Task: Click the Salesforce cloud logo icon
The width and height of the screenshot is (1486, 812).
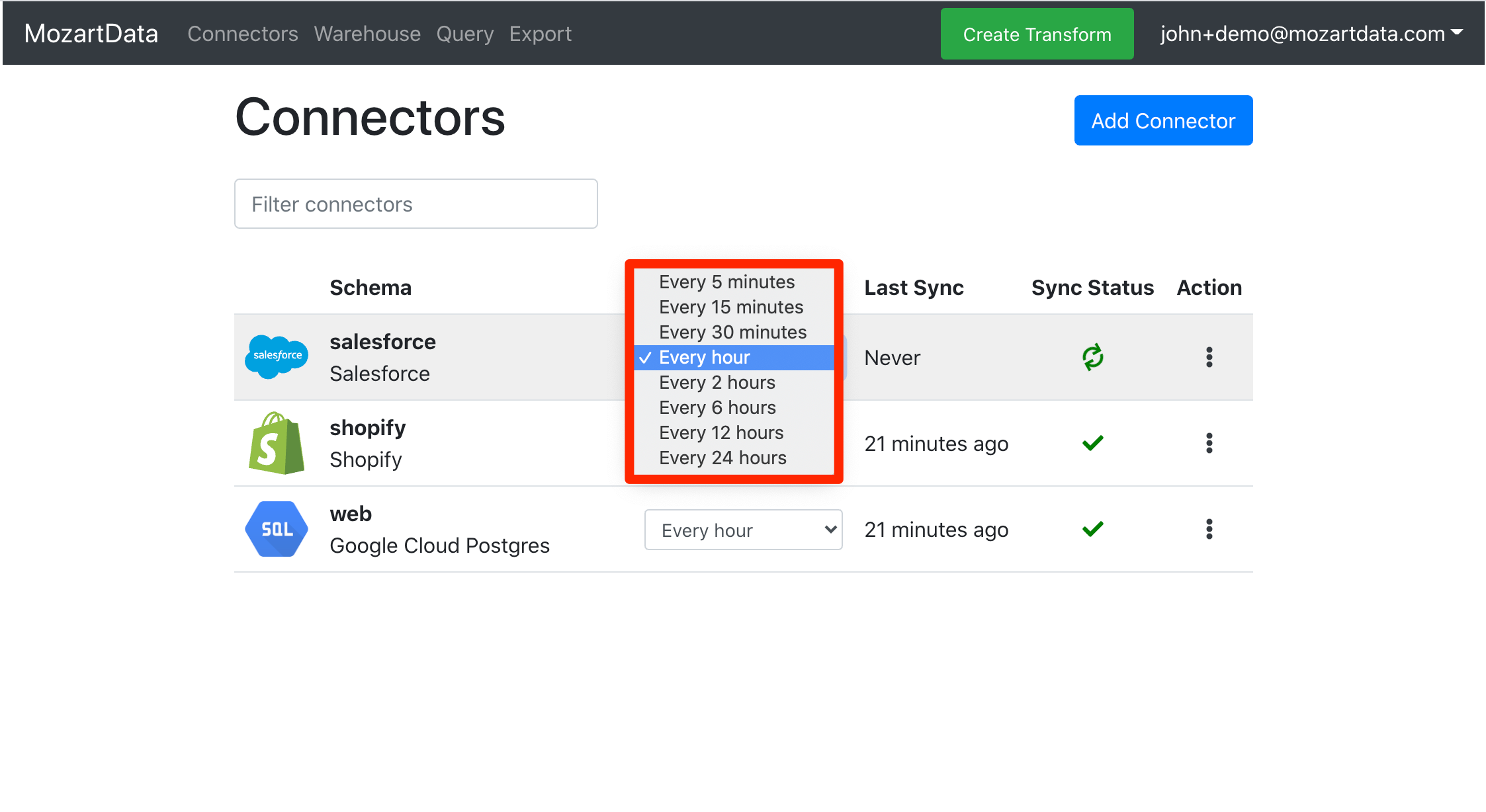Action: coord(277,357)
